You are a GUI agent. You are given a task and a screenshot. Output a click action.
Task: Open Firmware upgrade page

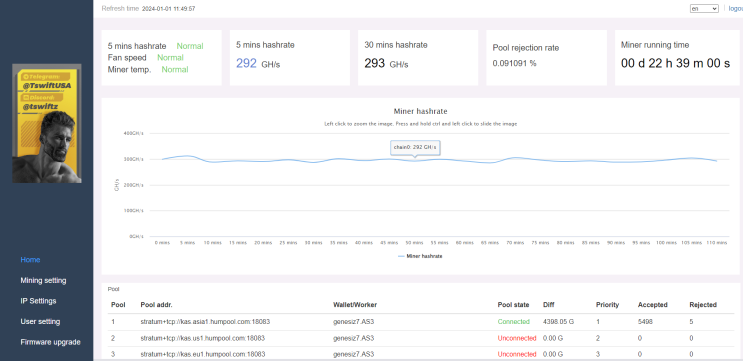50,342
